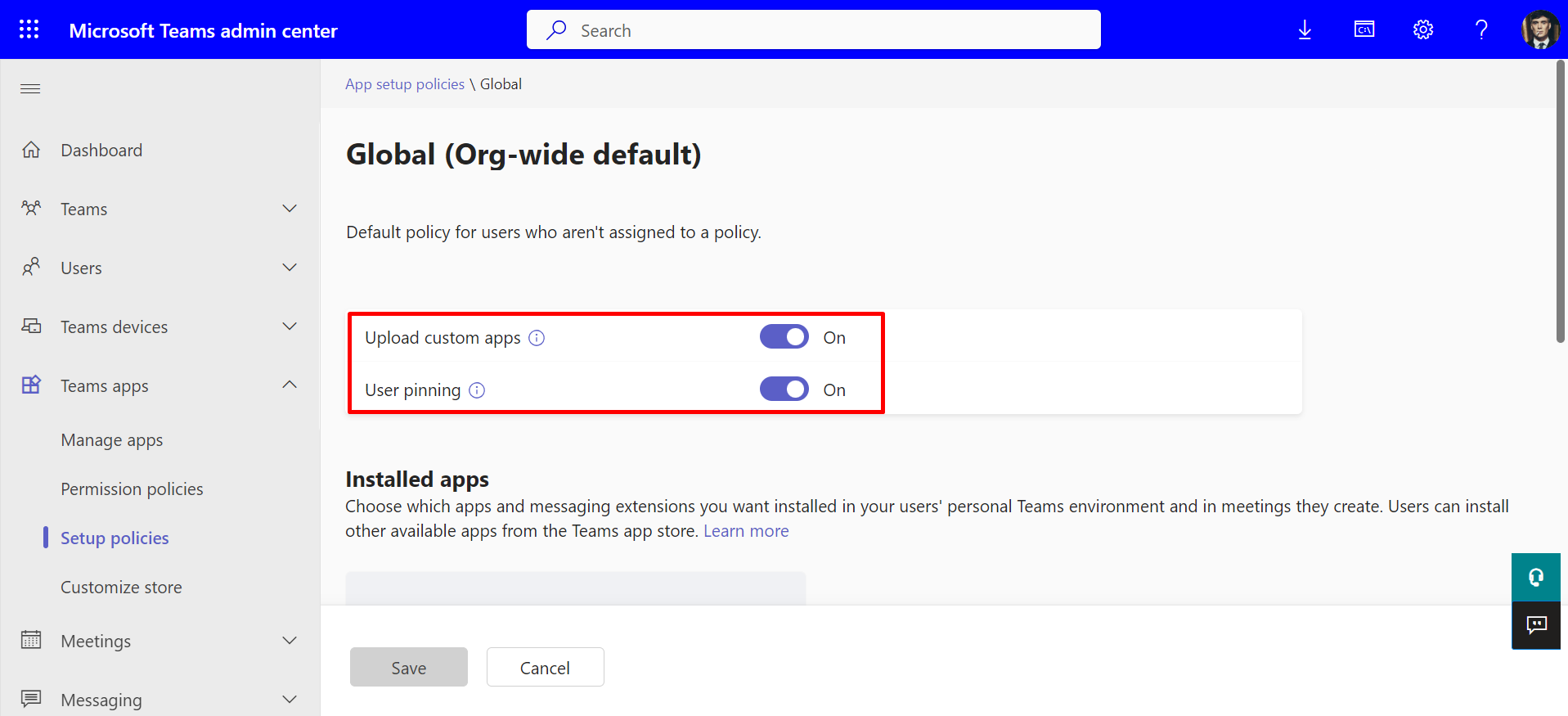The height and width of the screenshot is (716, 1568).
Task: Open Permission policies in the sidebar
Action: pos(132,489)
